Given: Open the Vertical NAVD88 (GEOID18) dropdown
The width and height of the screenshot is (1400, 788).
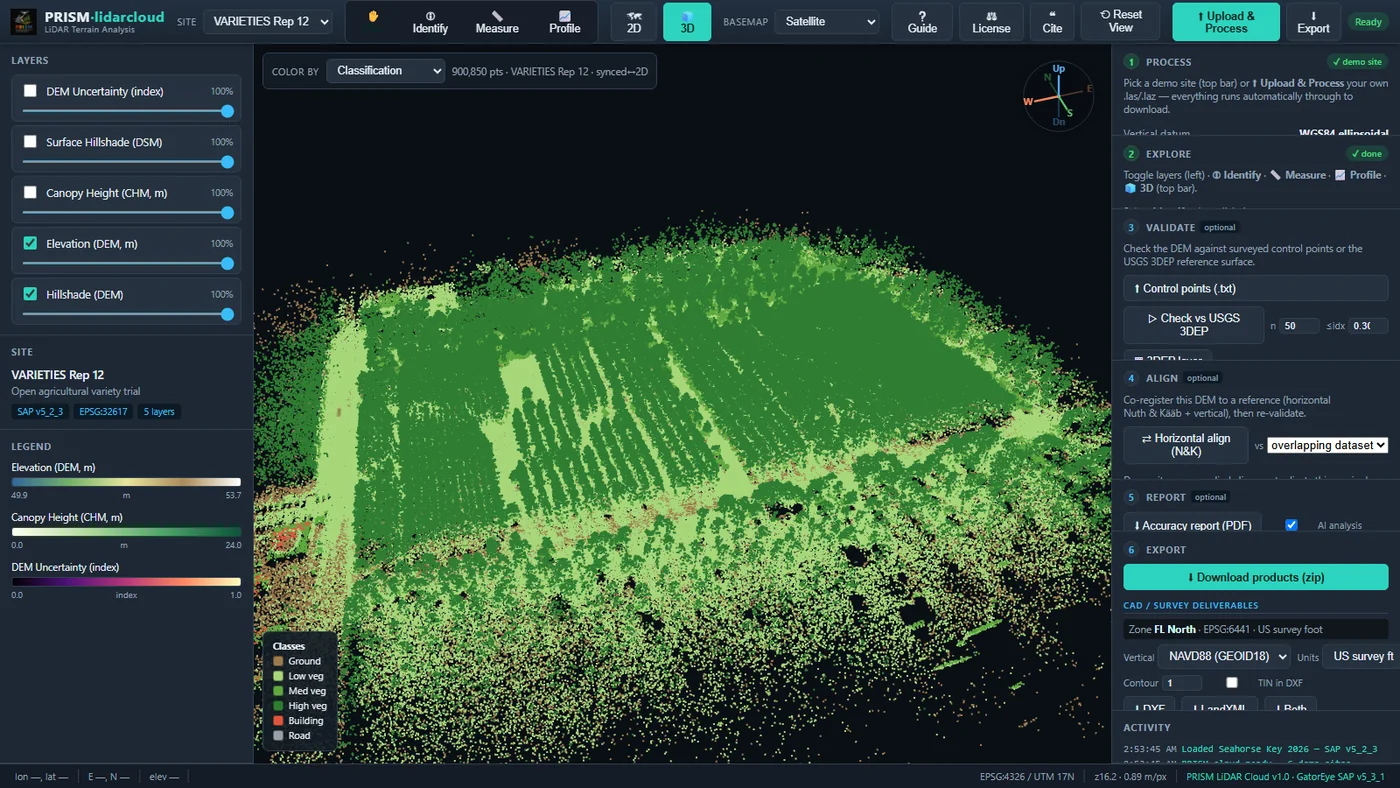Looking at the screenshot, I should [1224, 657].
